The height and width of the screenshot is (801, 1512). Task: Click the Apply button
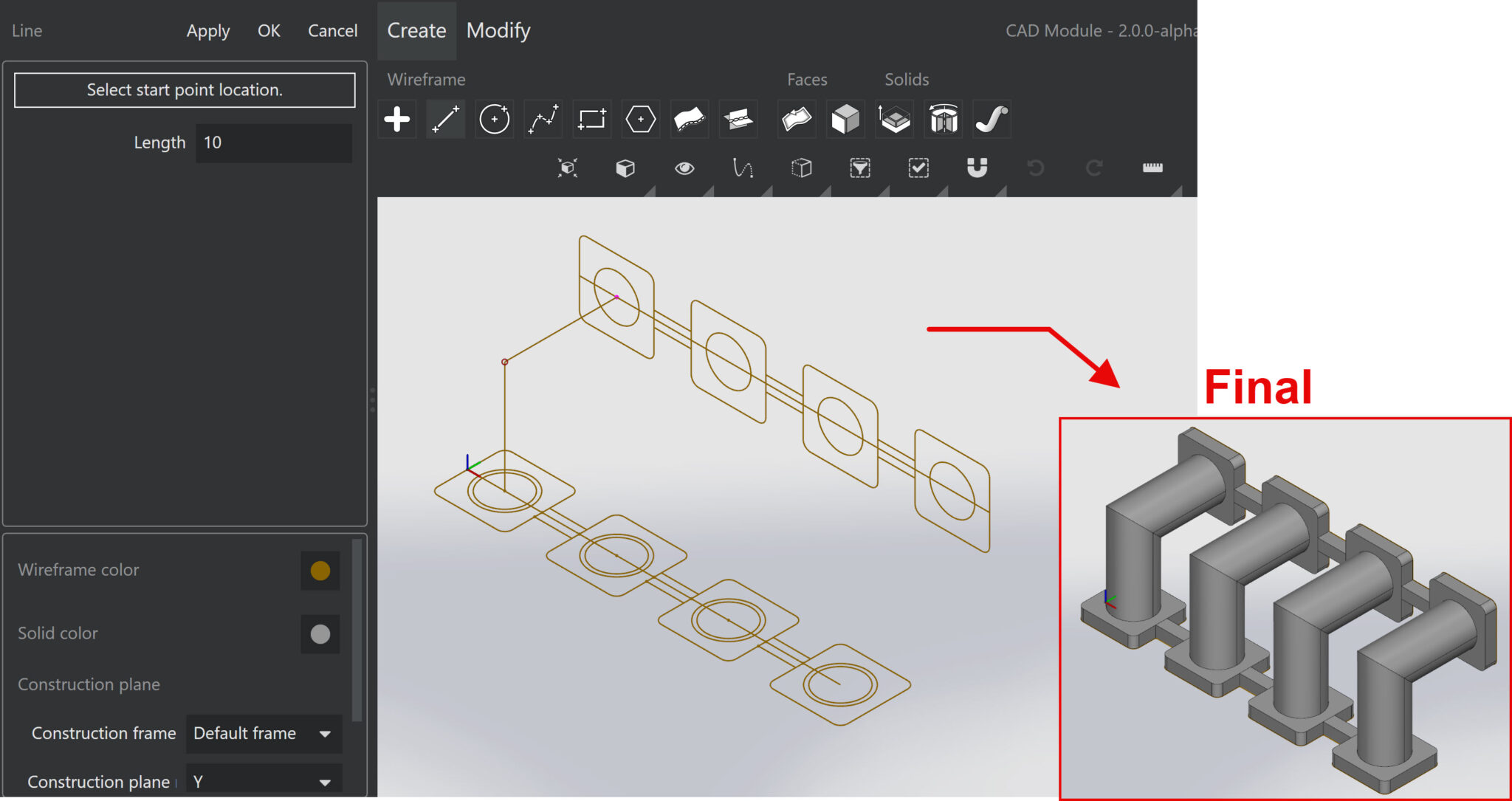click(x=208, y=31)
